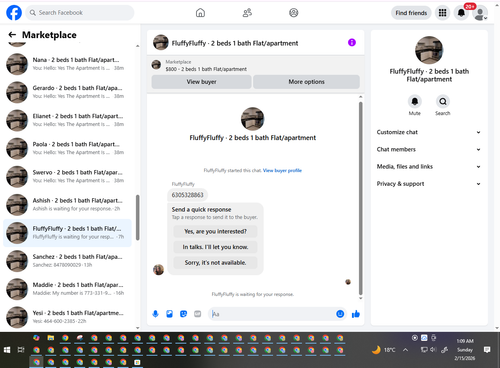This screenshot has height=368, width=500.
Task: Mute the conversation with bell icon
Action: pos(415,101)
